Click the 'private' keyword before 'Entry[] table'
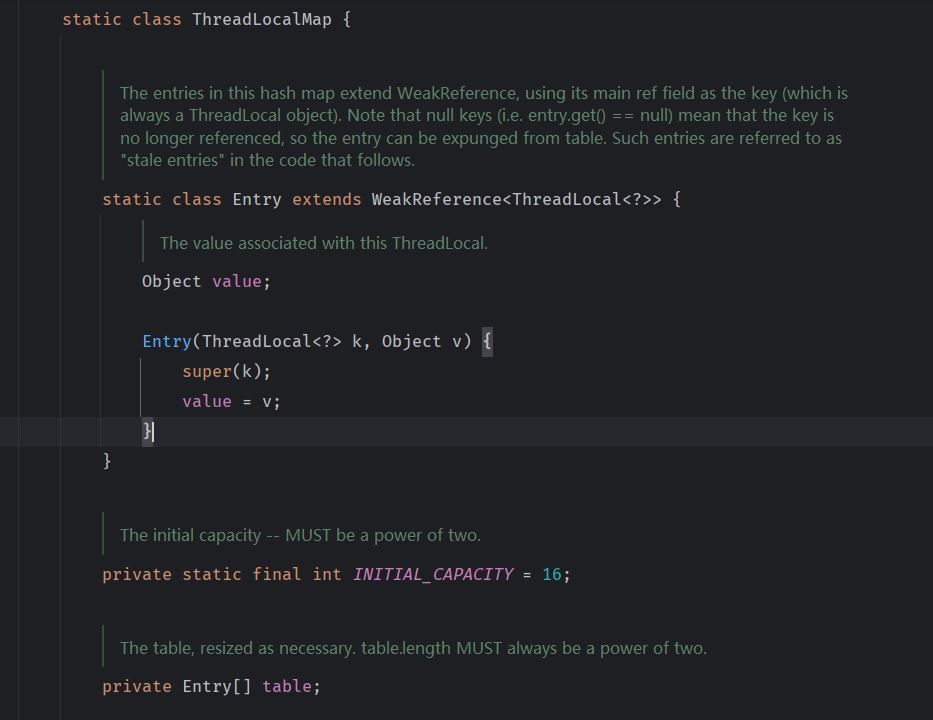Image resolution: width=933 pixels, height=720 pixels. click(137, 686)
